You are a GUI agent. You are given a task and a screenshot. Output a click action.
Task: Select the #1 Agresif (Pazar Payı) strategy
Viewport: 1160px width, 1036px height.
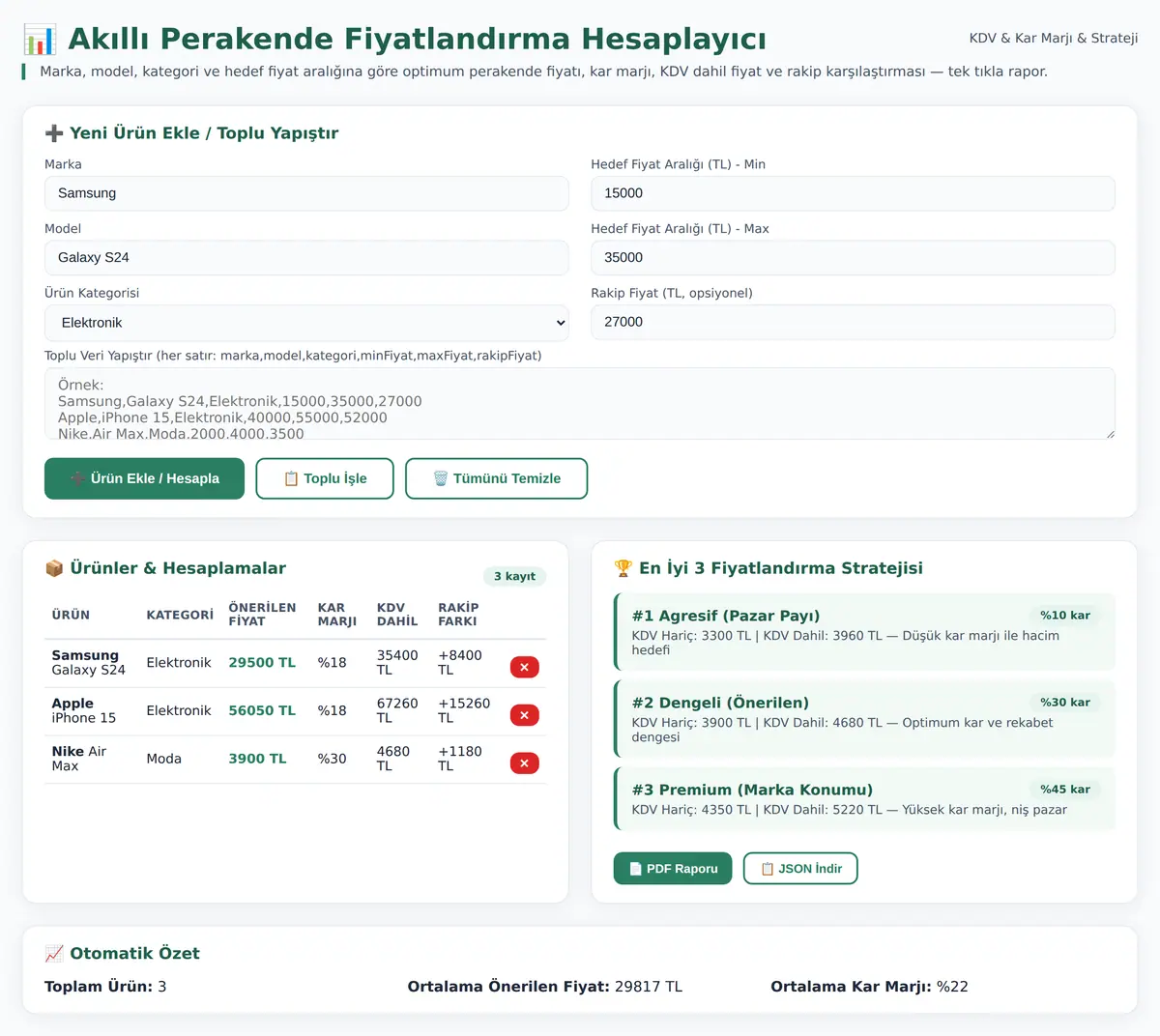coord(865,632)
